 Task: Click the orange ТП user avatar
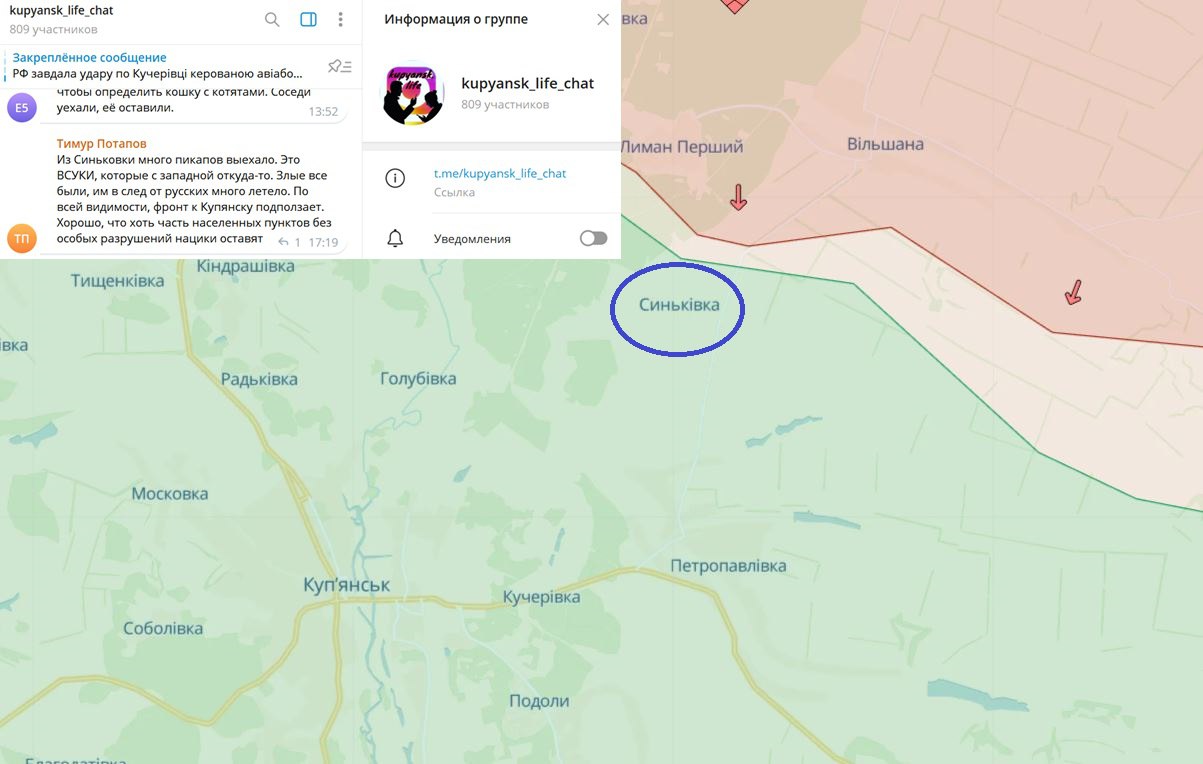[22, 238]
